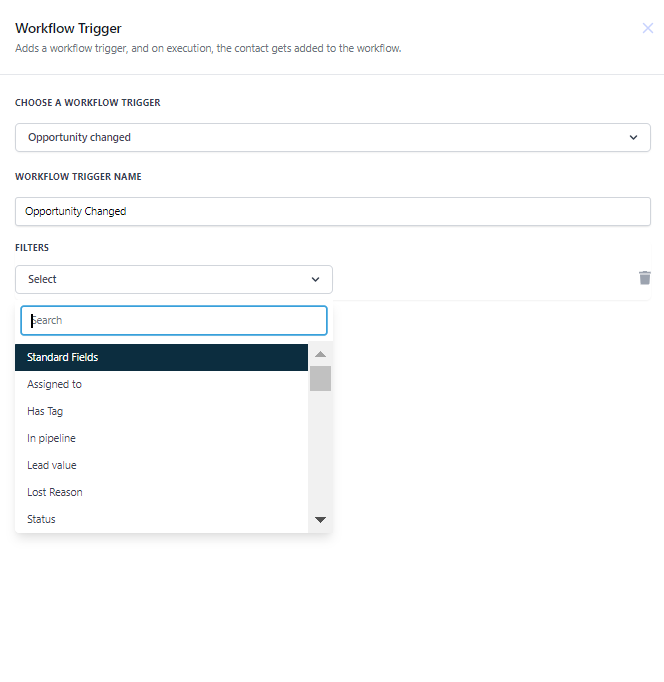The width and height of the screenshot is (664, 682).
Task: Focus the filter Search box
Action: tap(174, 321)
